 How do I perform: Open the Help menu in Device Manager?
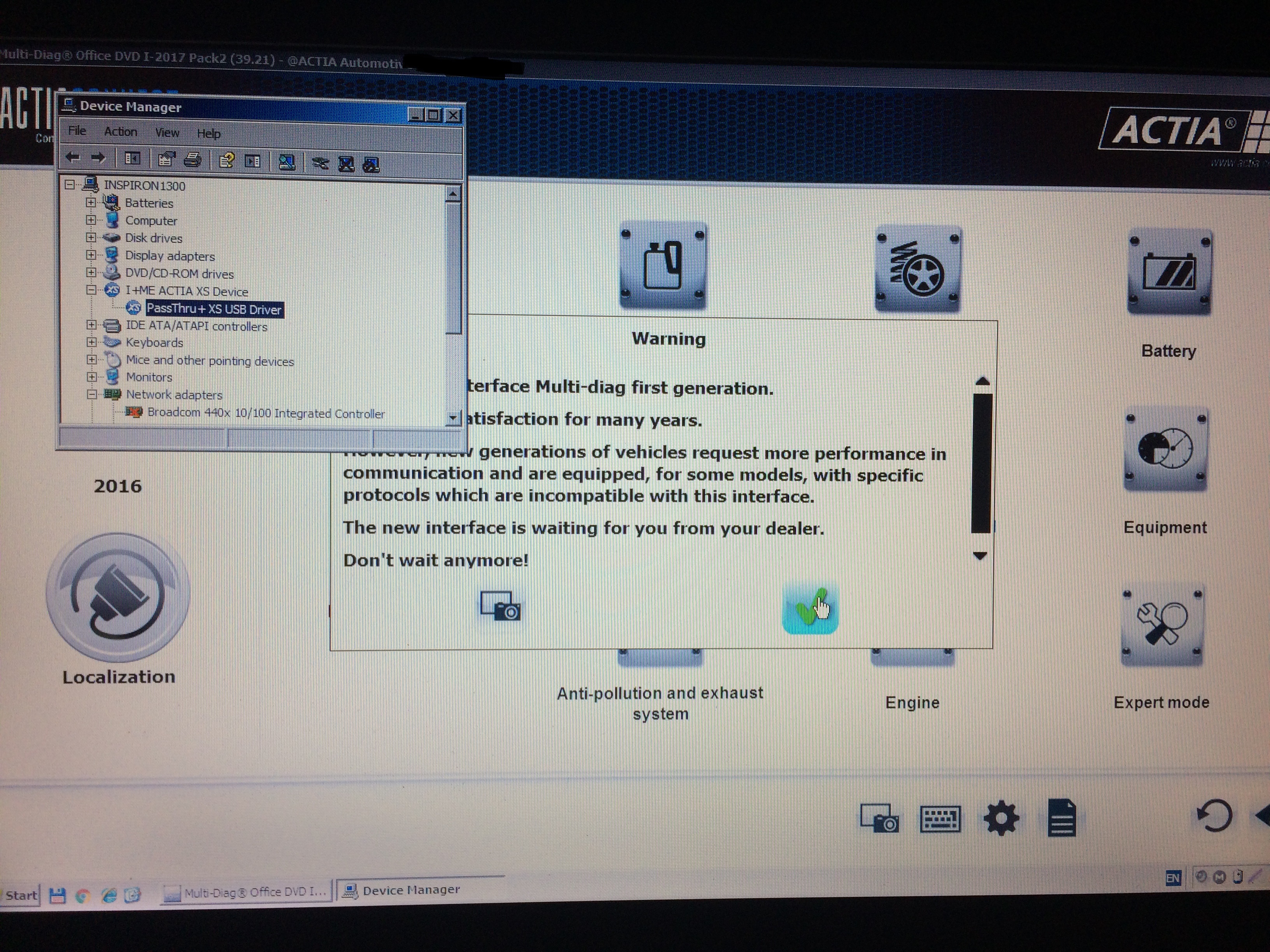coord(209,134)
